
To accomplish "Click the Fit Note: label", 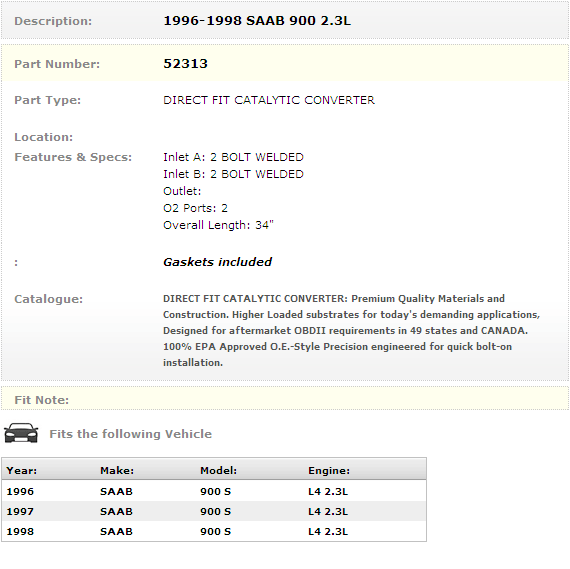I will 41,400.
